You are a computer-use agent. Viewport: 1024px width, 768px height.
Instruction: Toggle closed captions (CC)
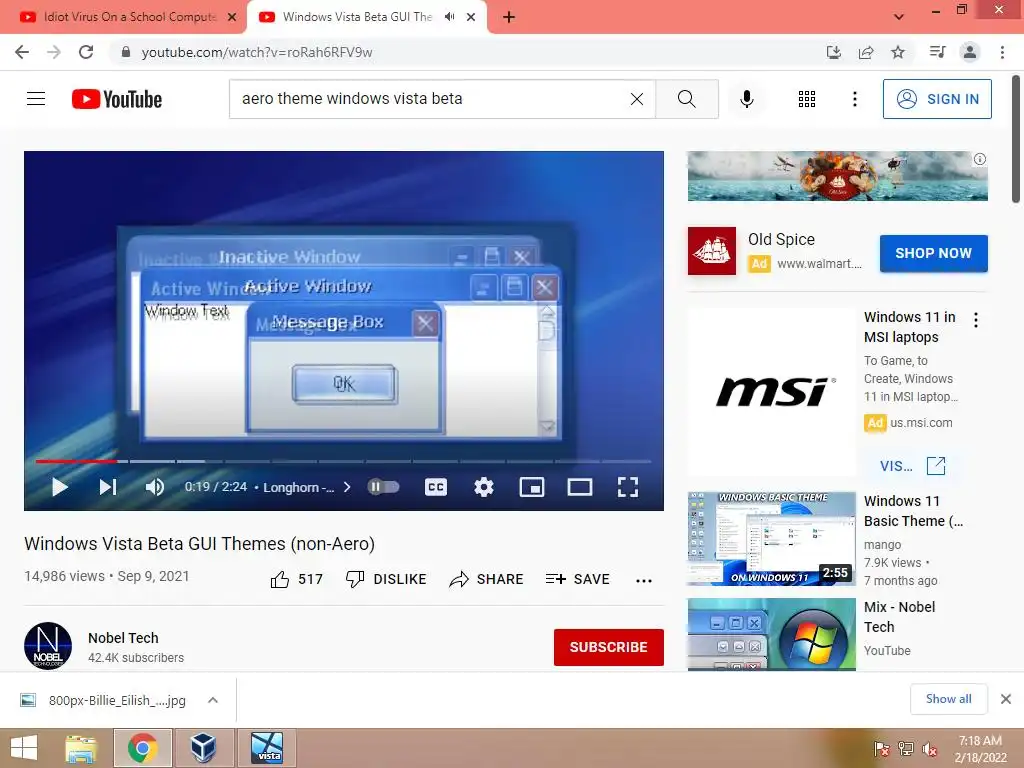tap(436, 487)
